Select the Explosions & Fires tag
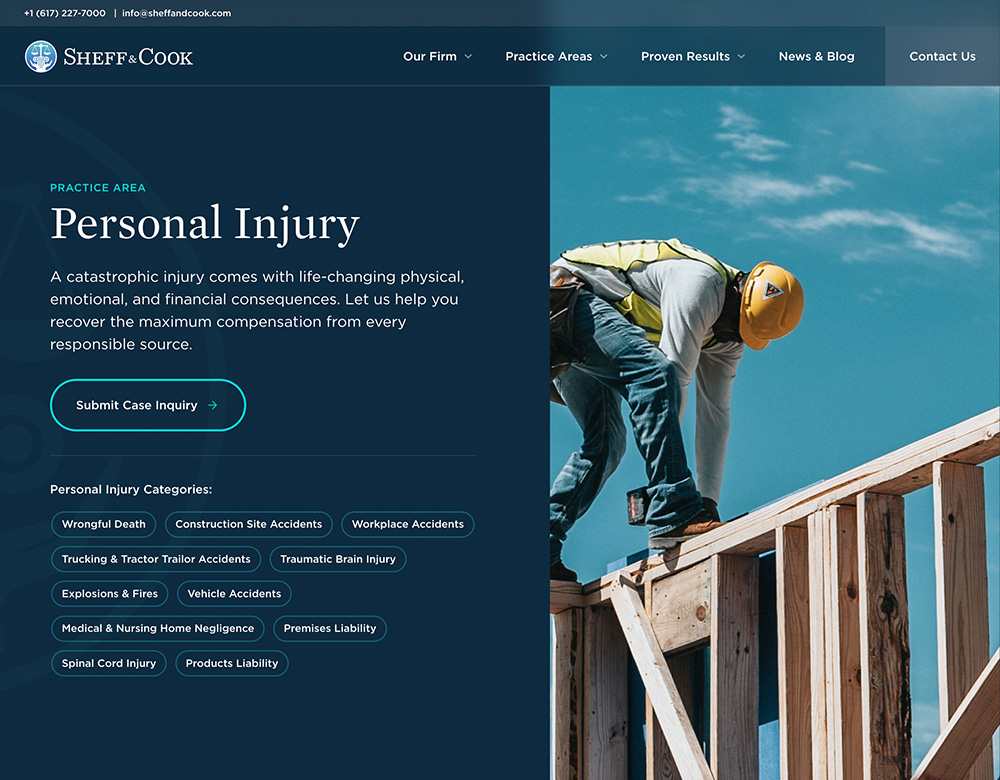The image size is (1000, 780). pos(109,594)
